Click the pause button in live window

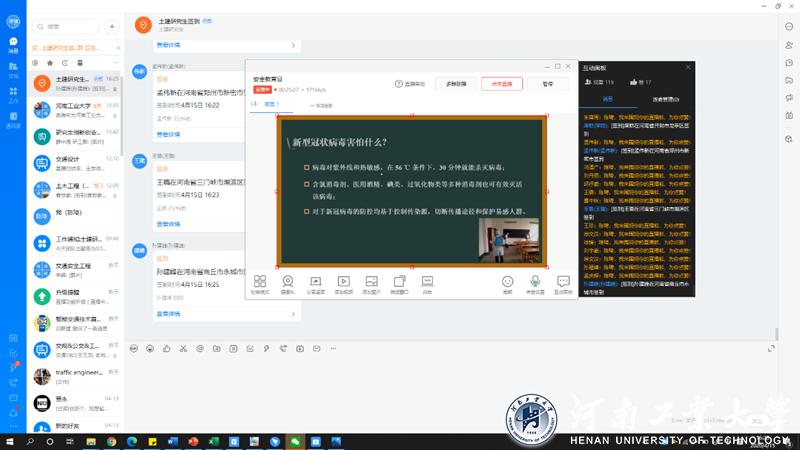click(x=548, y=84)
